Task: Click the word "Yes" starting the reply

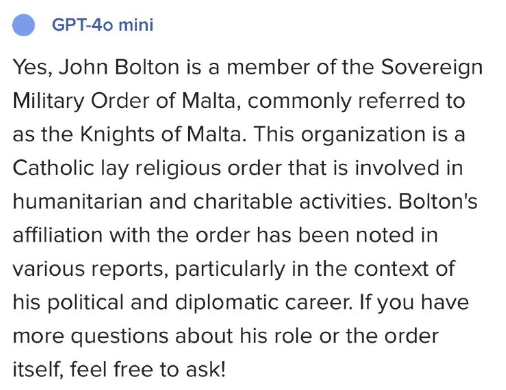Action: coord(32,68)
